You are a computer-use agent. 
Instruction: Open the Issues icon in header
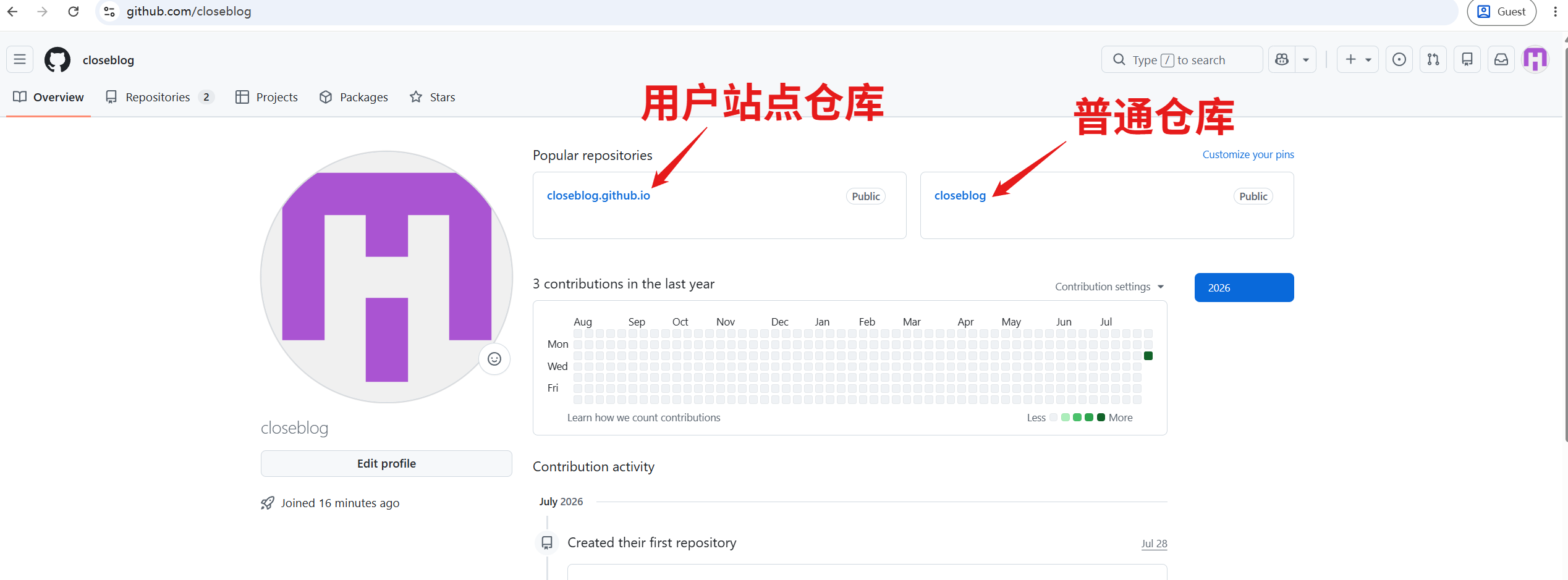pos(1399,60)
